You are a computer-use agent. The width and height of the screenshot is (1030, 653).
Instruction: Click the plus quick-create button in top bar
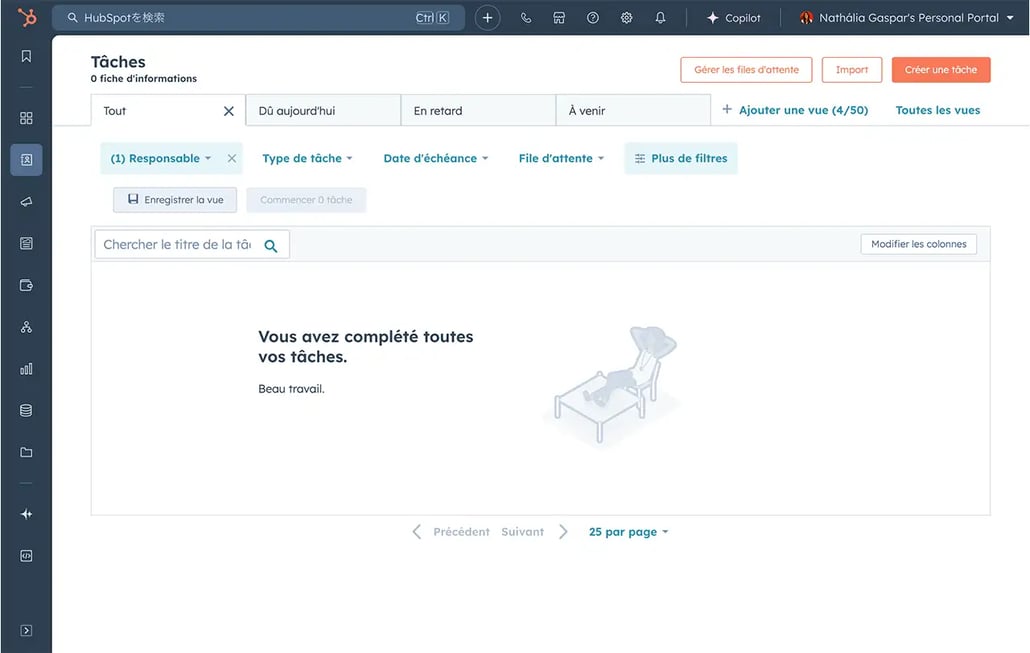click(x=487, y=18)
